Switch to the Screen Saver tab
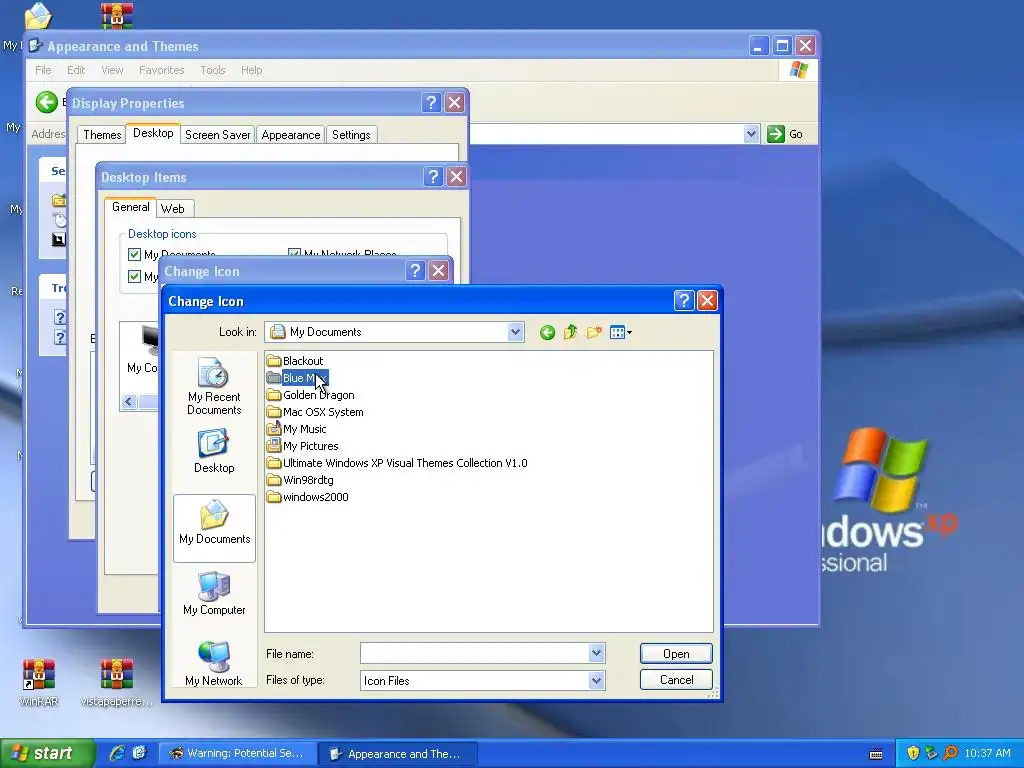The width and height of the screenshot is (1024, 768). pyautogui.click(x=217, y=135)
